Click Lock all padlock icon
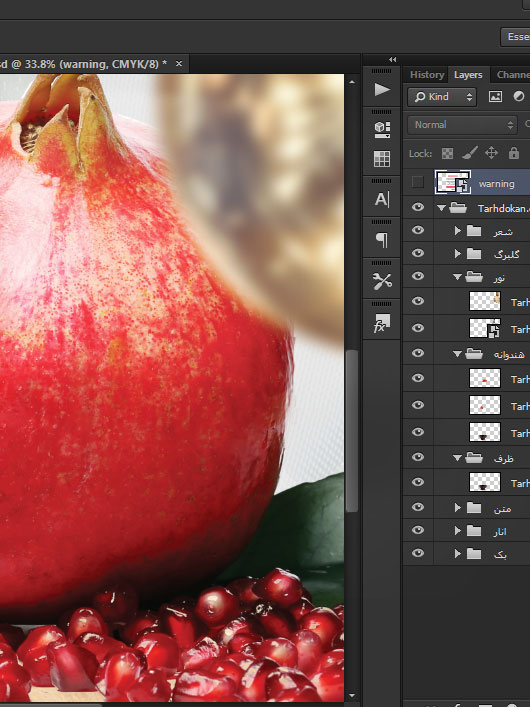The width and height of the screenshot is (530, 707). click(x=514, y=153)
